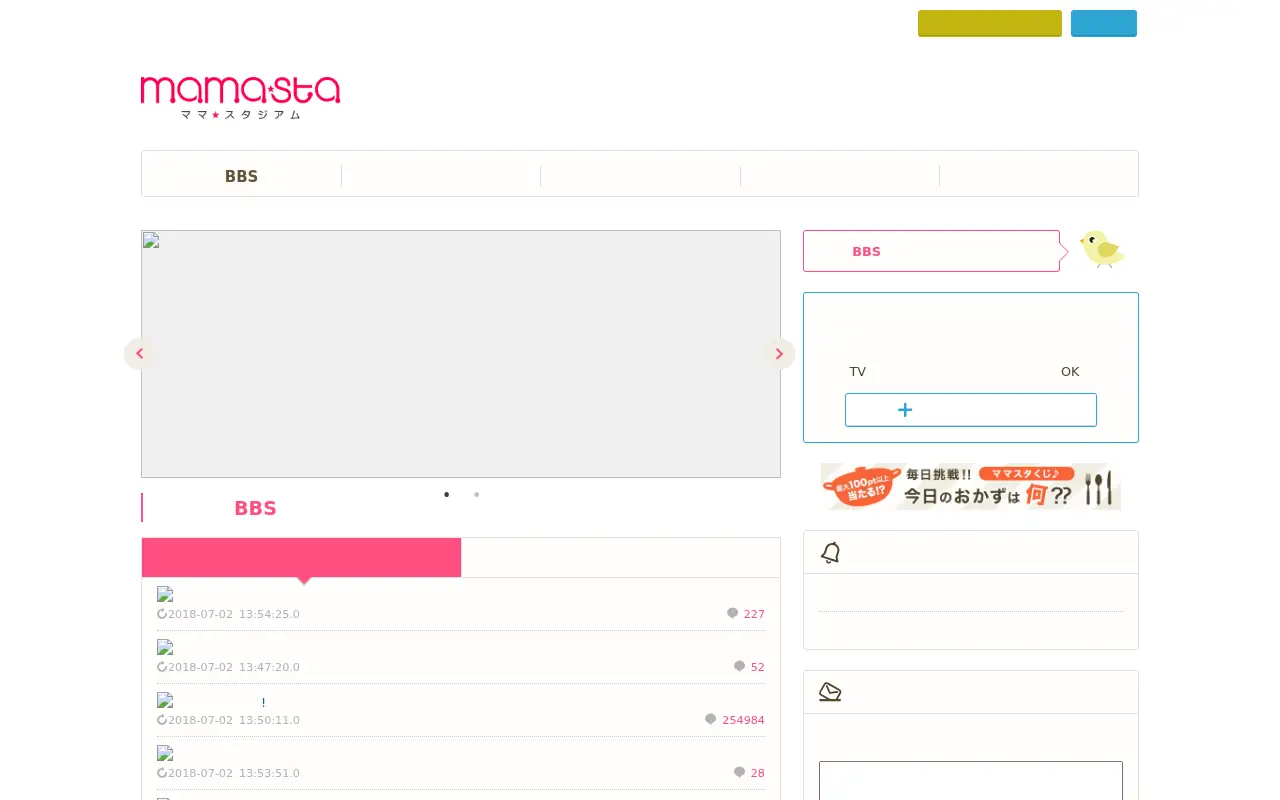Click the olive yellow header button
This screenshot has height=800, width=1280.
[990, 23]
